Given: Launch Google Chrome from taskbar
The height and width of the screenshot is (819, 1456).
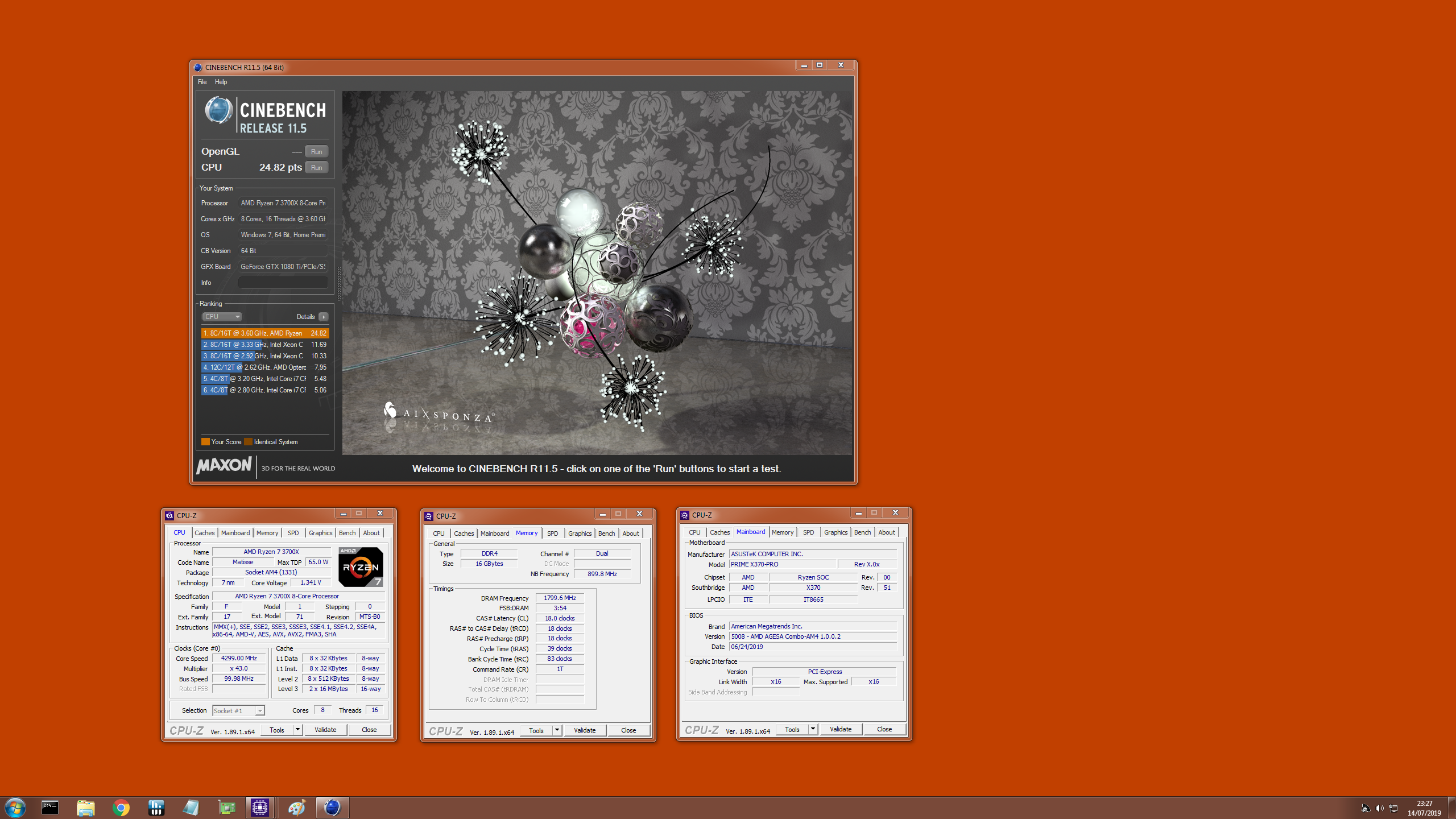Looking at the screenshot, I should [x=121, y=808].
